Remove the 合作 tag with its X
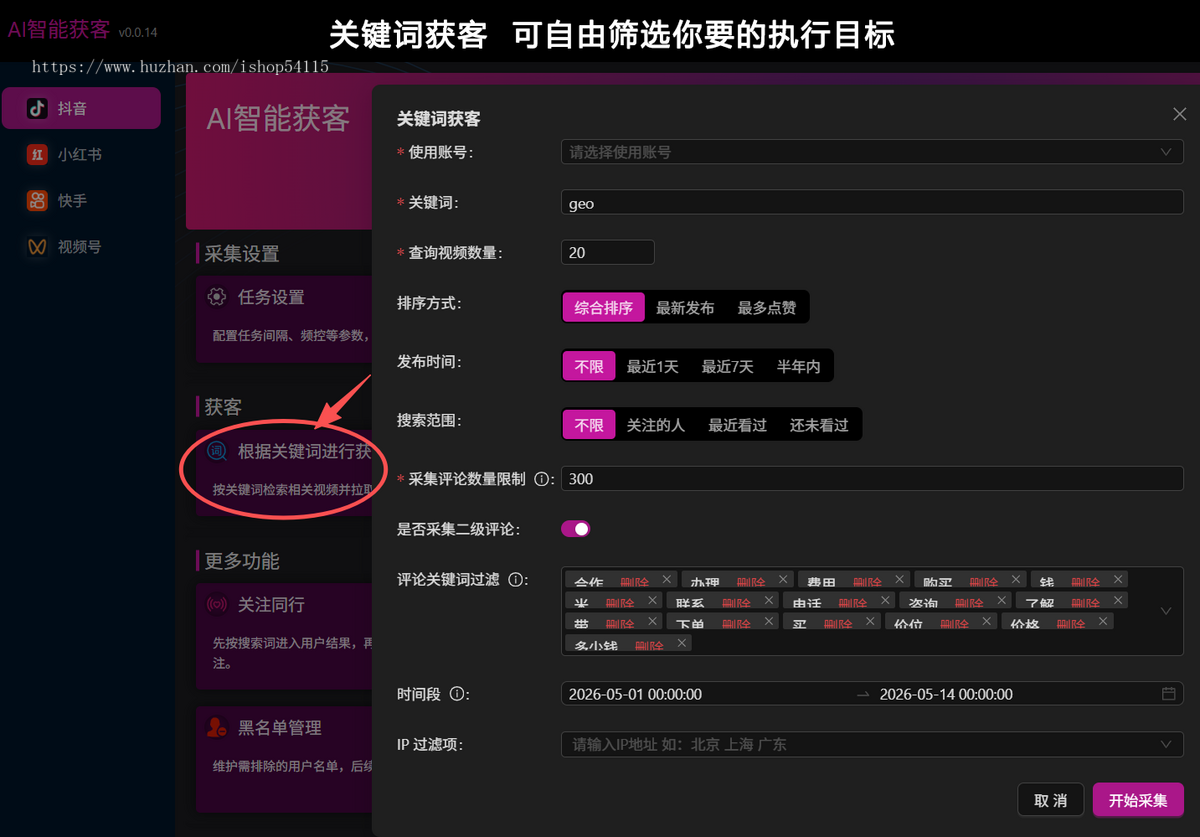1200x837 pixels. [x=667, y=580]
